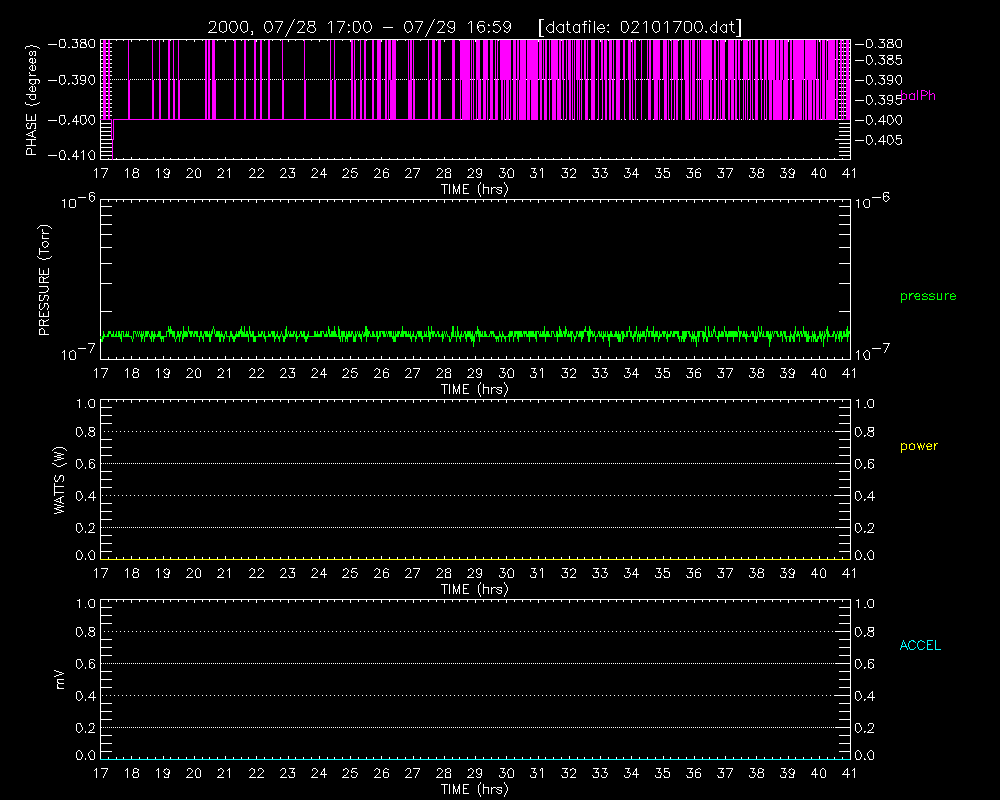Screen dimensions: 1000x800
Task: Select the green pressure legend label
Action: 928,296
